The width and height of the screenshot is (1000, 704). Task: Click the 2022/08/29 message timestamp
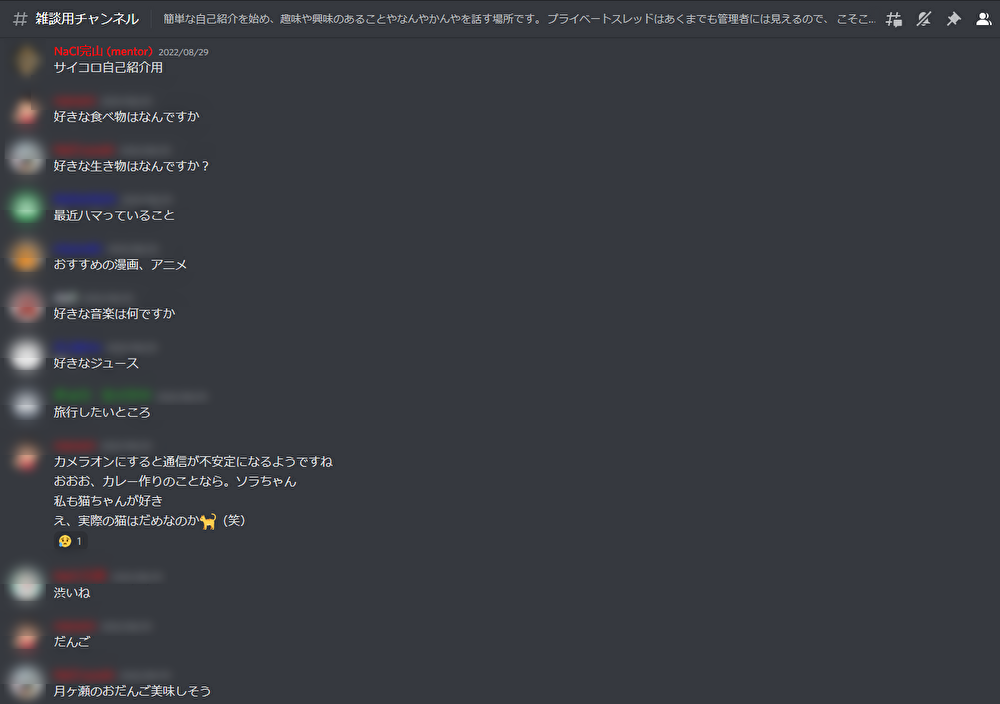[183, 52]
